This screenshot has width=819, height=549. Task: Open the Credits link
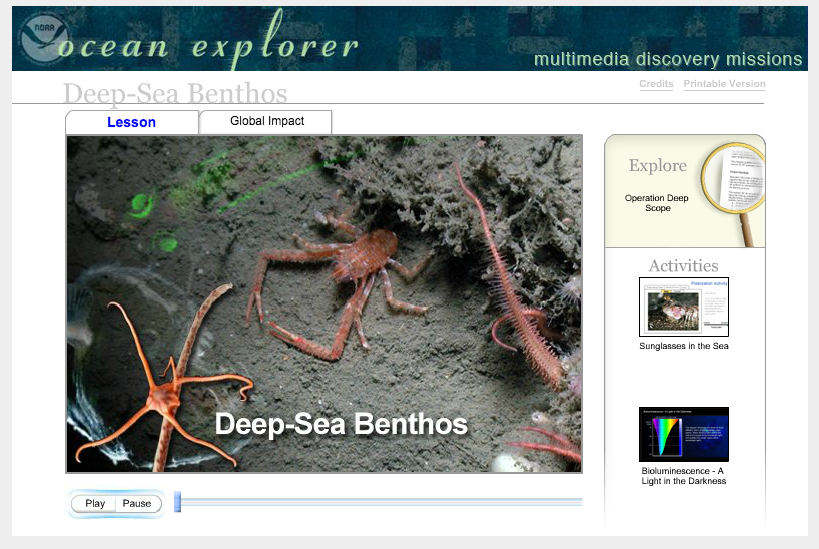coord(656,84)
